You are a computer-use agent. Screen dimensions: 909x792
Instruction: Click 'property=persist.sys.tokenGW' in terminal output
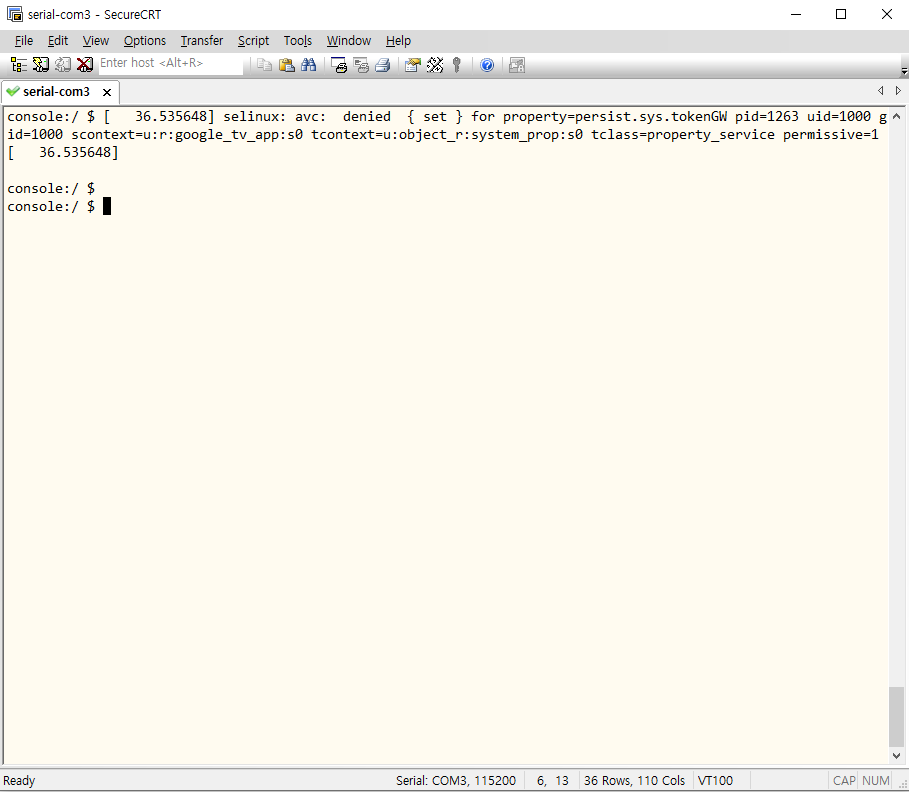click(615, 117)
